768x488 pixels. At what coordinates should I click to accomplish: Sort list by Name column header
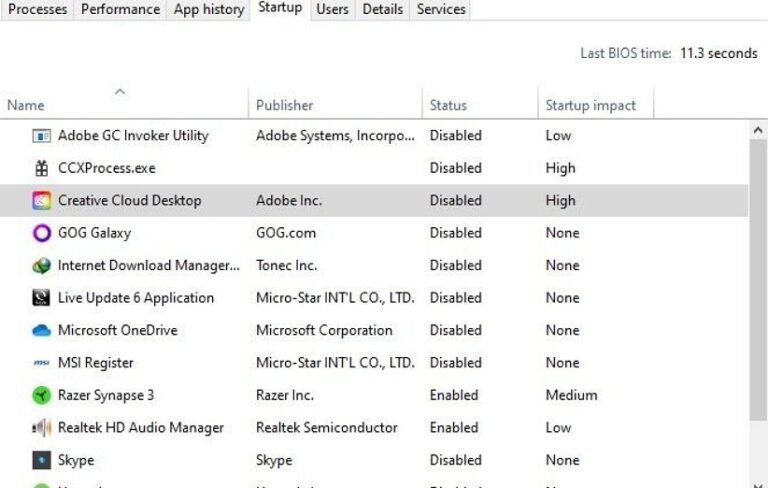click(x=26, y=105)
